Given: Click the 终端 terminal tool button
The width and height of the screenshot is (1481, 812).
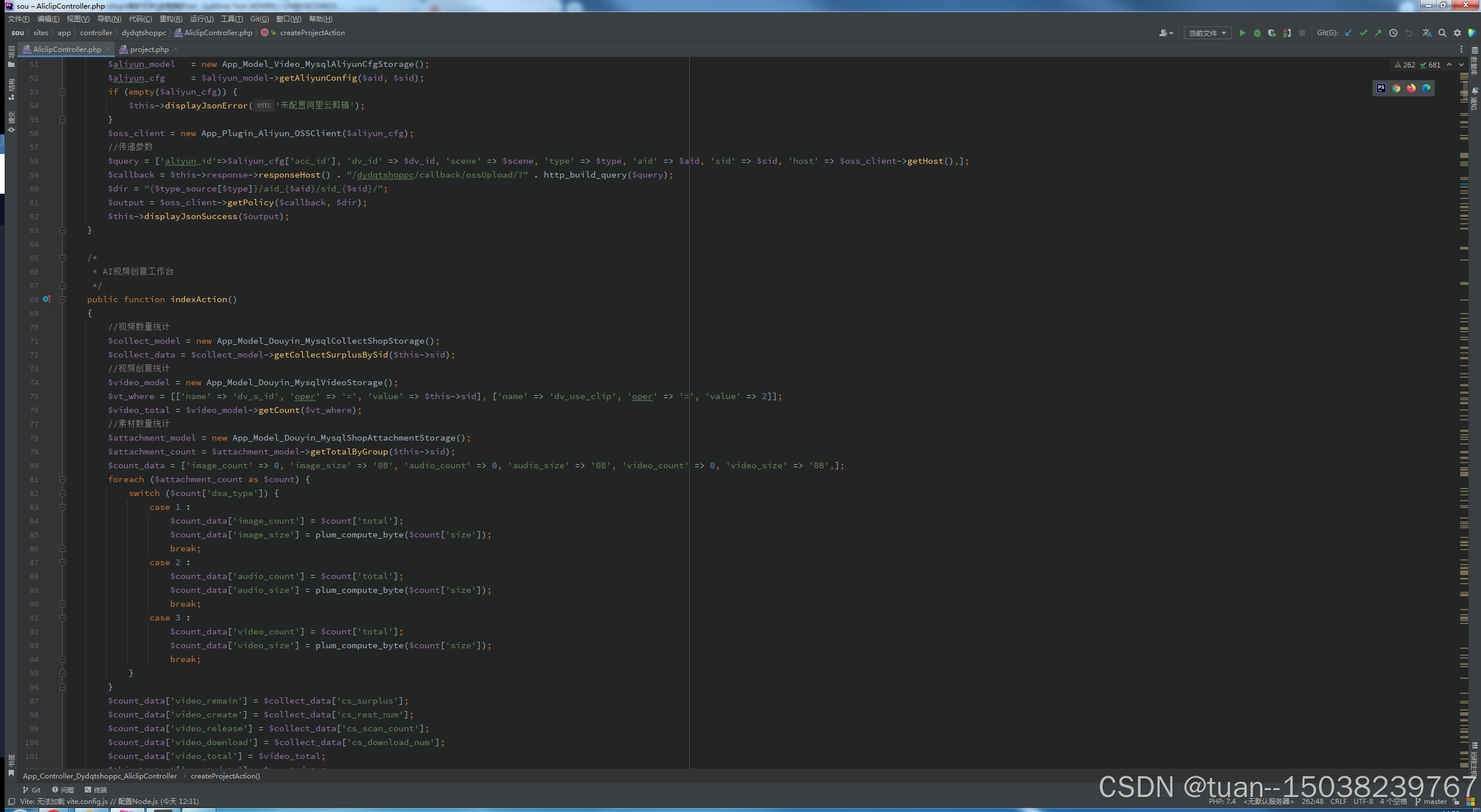Looking at the screenshot, I should point(96,790).
